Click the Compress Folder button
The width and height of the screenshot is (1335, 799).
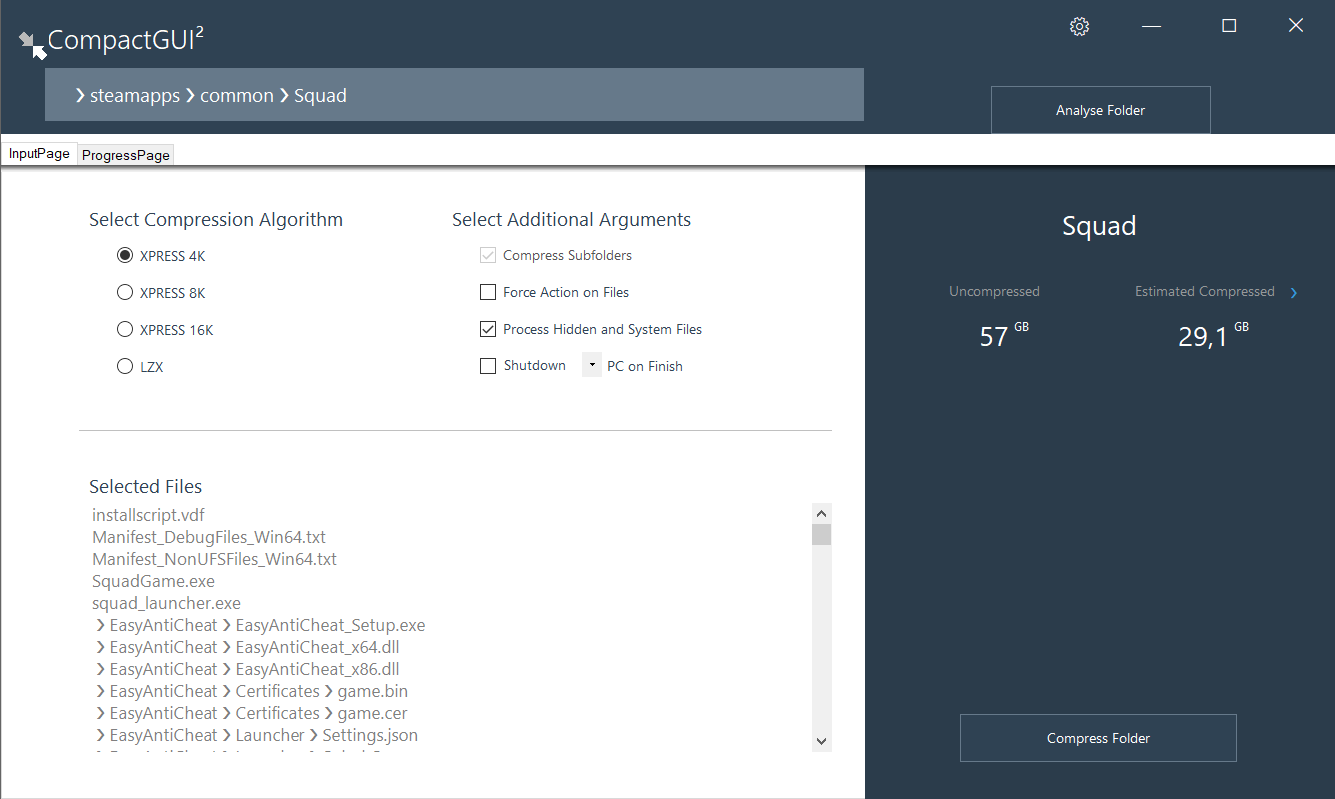1098,738
